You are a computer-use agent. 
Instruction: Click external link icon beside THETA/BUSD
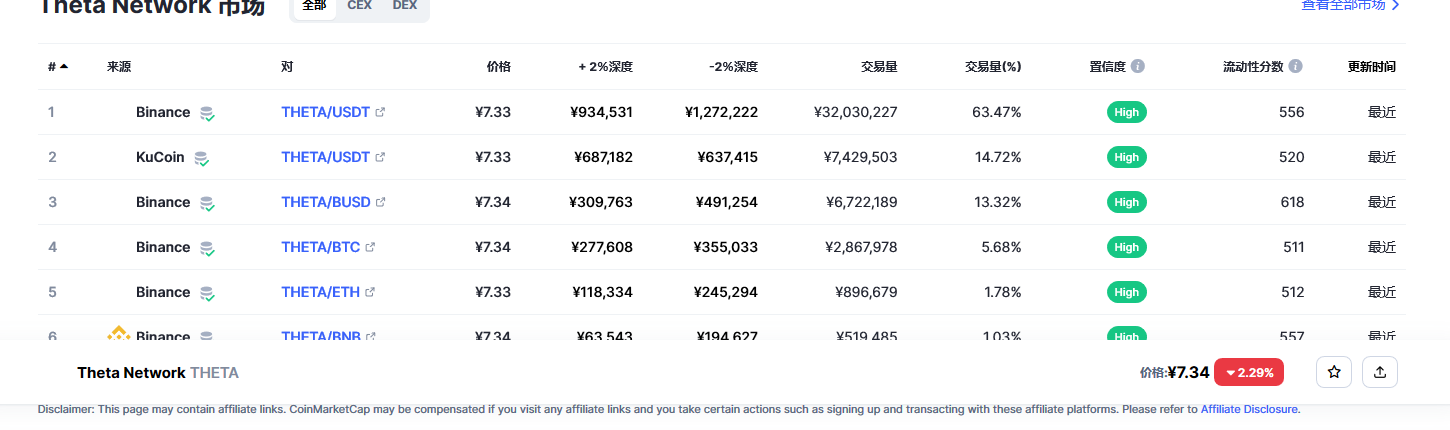380,202
